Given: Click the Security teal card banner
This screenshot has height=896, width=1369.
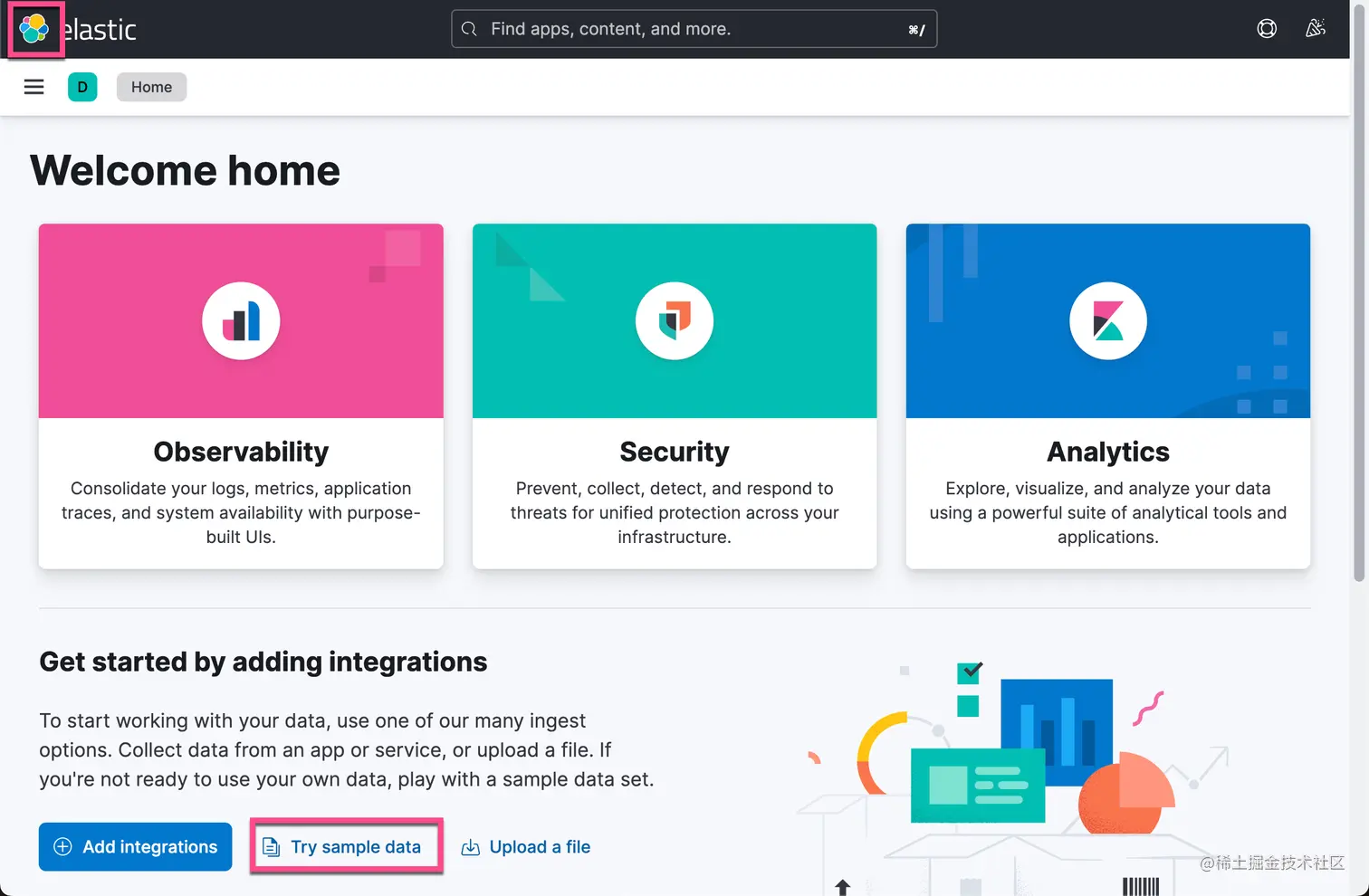Looking at the screenshot, I should point(675,321).
